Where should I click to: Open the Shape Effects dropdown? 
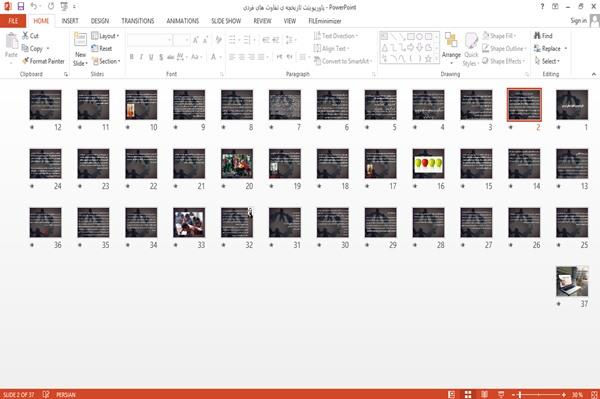503,61
